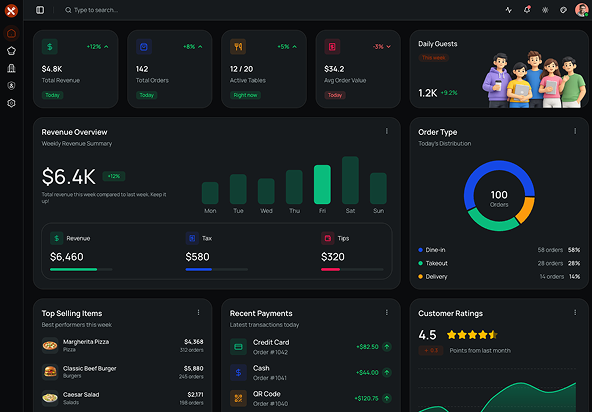Open Revenue Overview options menu
Image resolution: width=592 pixels, height=412 pixels.
387,131
